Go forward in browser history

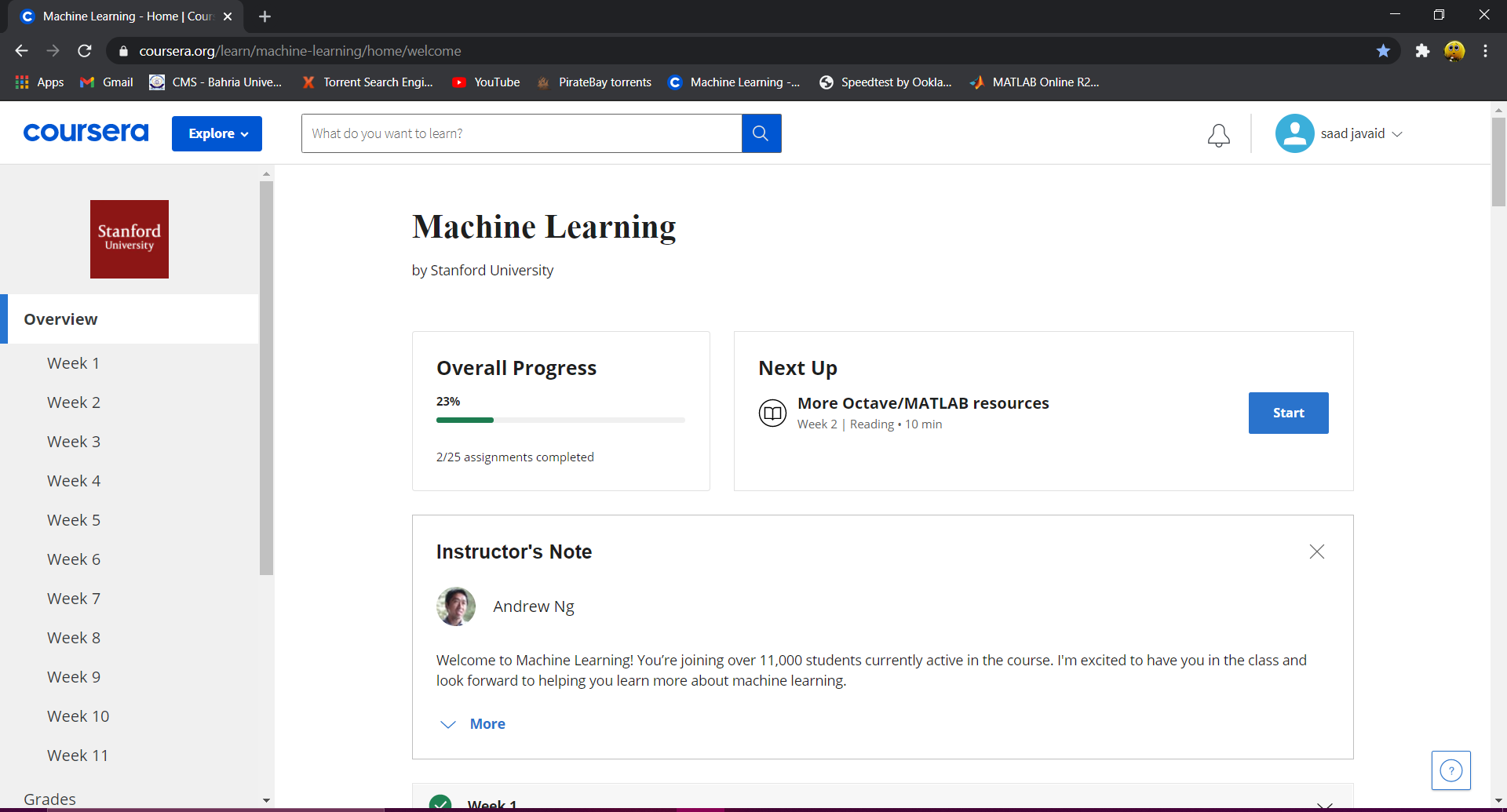click(53, 51)
